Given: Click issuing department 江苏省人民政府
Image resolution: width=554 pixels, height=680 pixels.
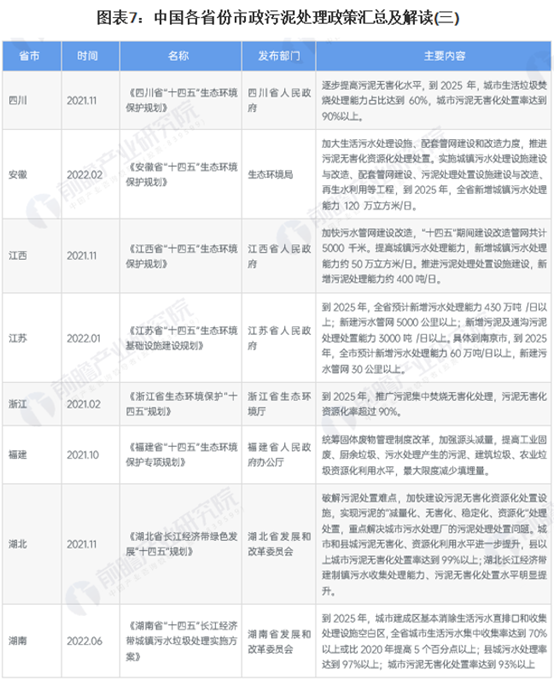Looking at the screenshot, I should point(279,338).
